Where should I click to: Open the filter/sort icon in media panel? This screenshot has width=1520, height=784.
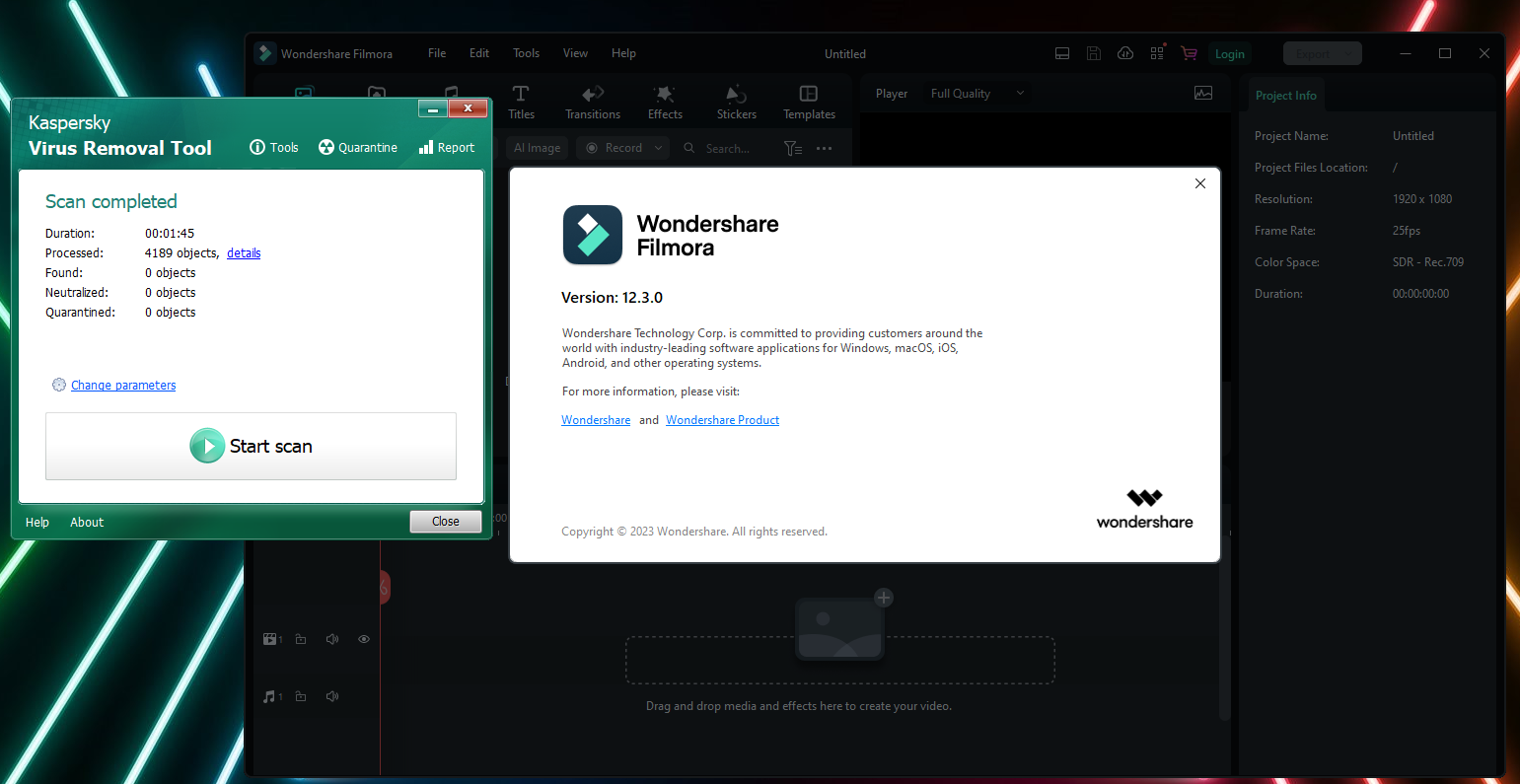(793, 148)
